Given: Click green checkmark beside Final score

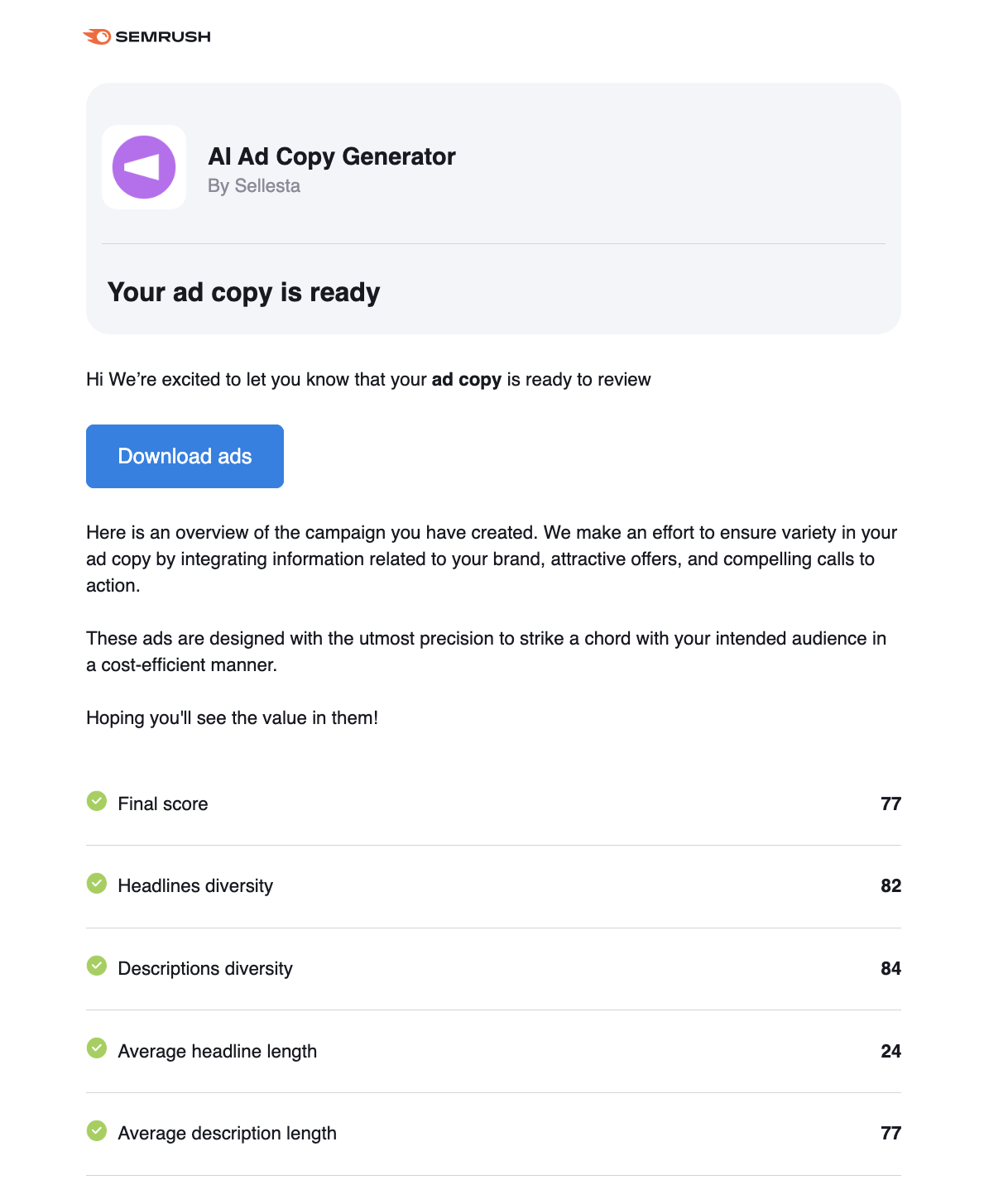Looking at the screenshot, I should click(x=97, y=801).
